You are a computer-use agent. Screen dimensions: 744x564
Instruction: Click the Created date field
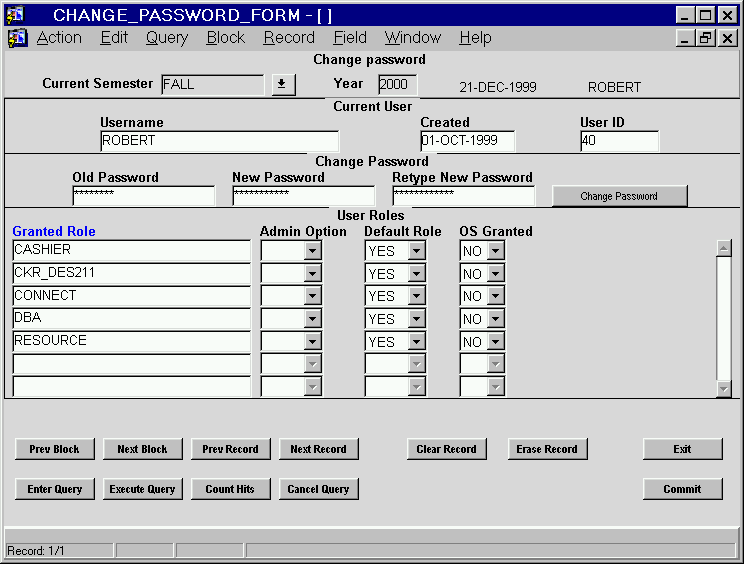[x=467, y=141]
